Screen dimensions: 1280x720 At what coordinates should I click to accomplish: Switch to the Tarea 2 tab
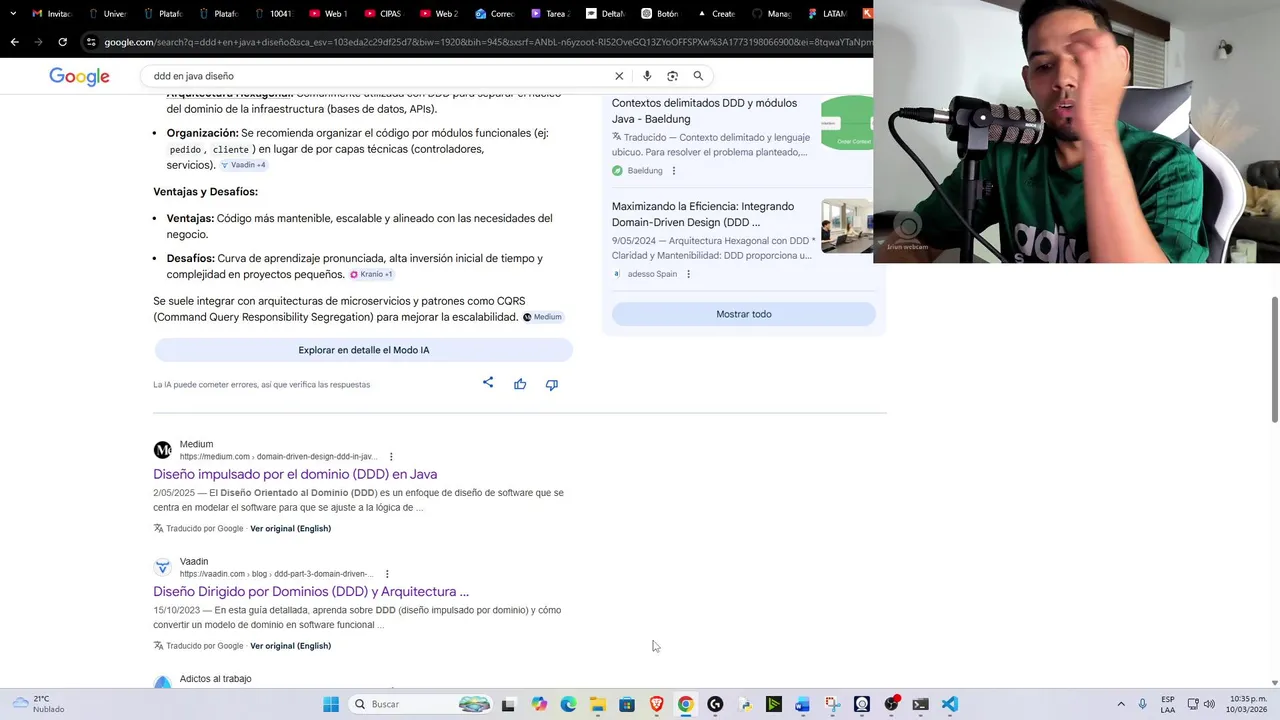(x=549, y=14)
